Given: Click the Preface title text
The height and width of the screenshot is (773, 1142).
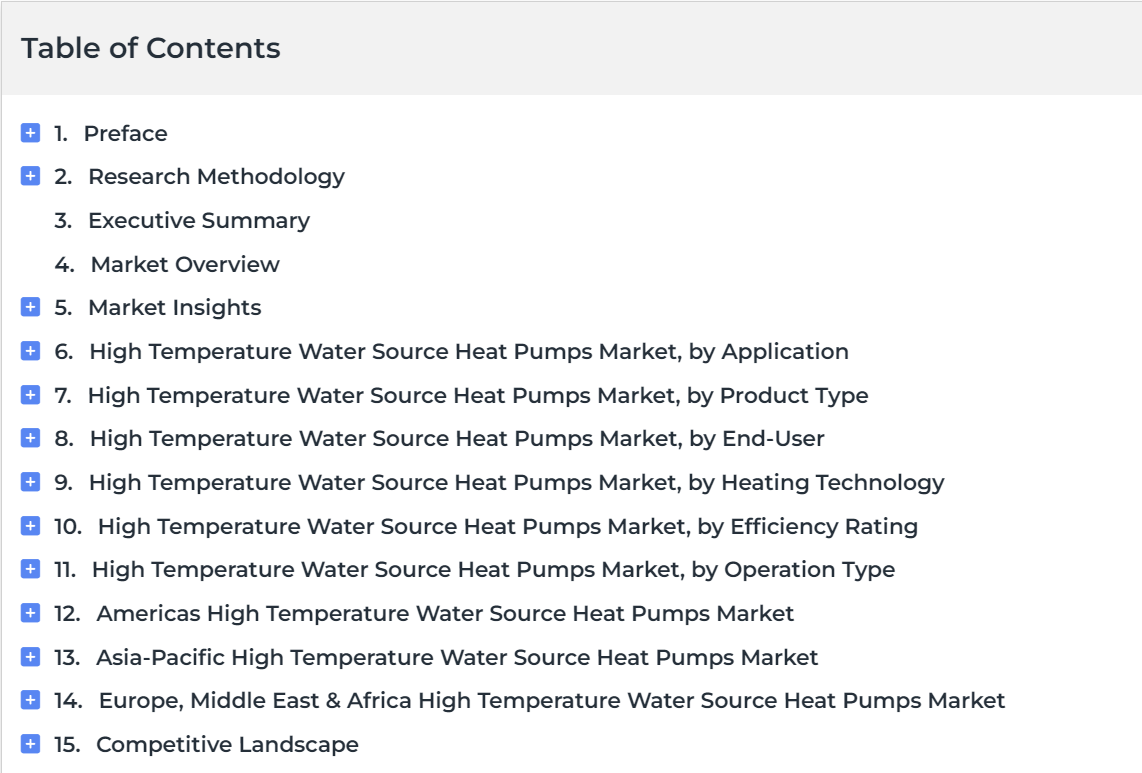Looking at the screenshot, I should click(x=125, y=133).
